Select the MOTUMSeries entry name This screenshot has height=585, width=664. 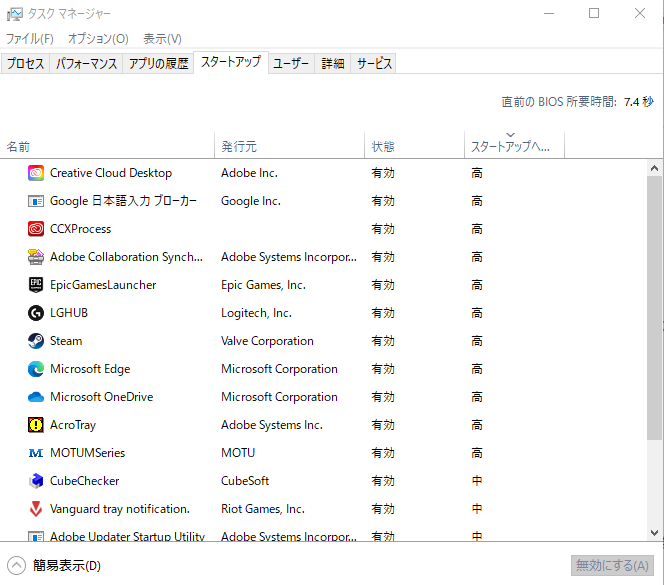tap(88, 453)
